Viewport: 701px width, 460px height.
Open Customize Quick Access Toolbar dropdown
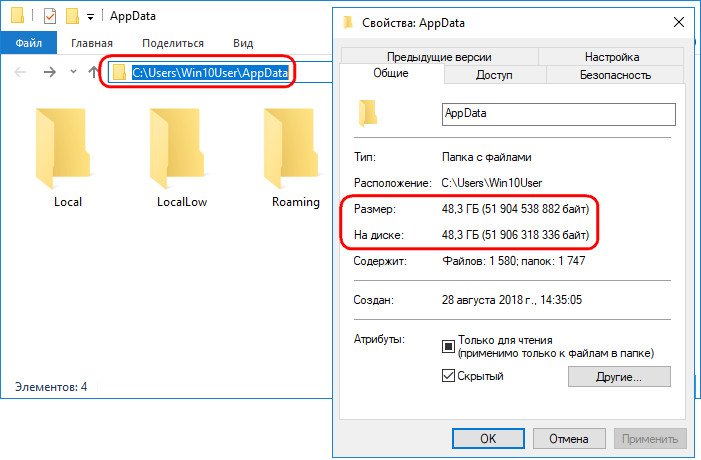click(x=90, y=17)
